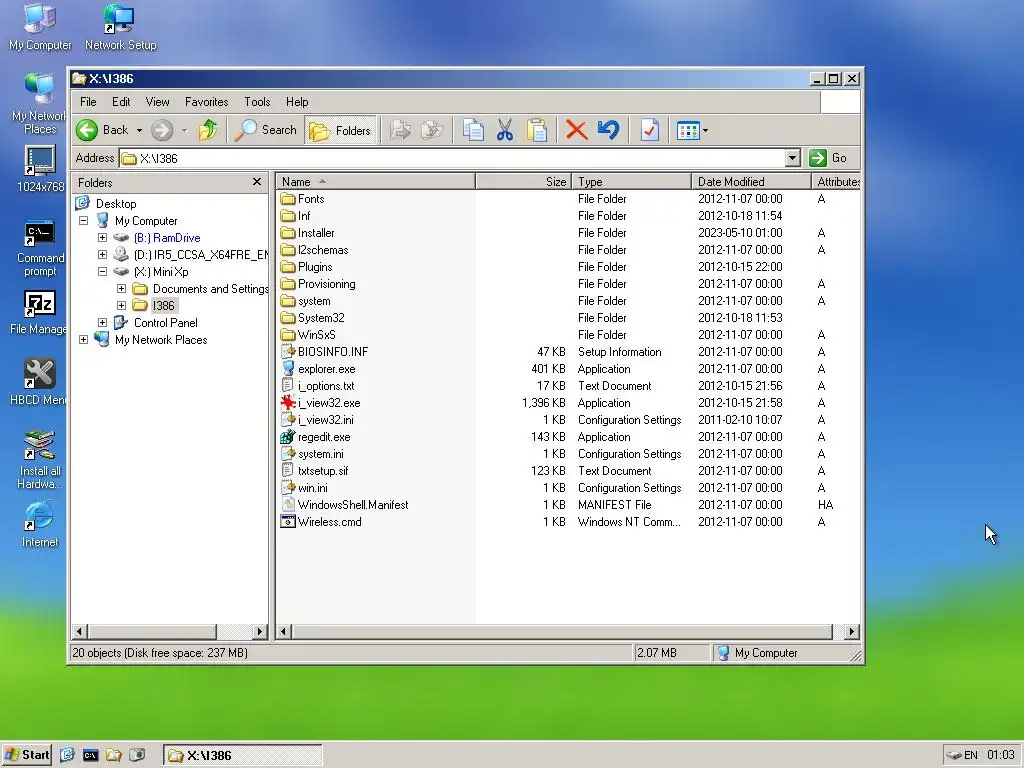Click the Properties checkmark icon
The width and height of the screenshot is (1024, 768).
[649, 130]
